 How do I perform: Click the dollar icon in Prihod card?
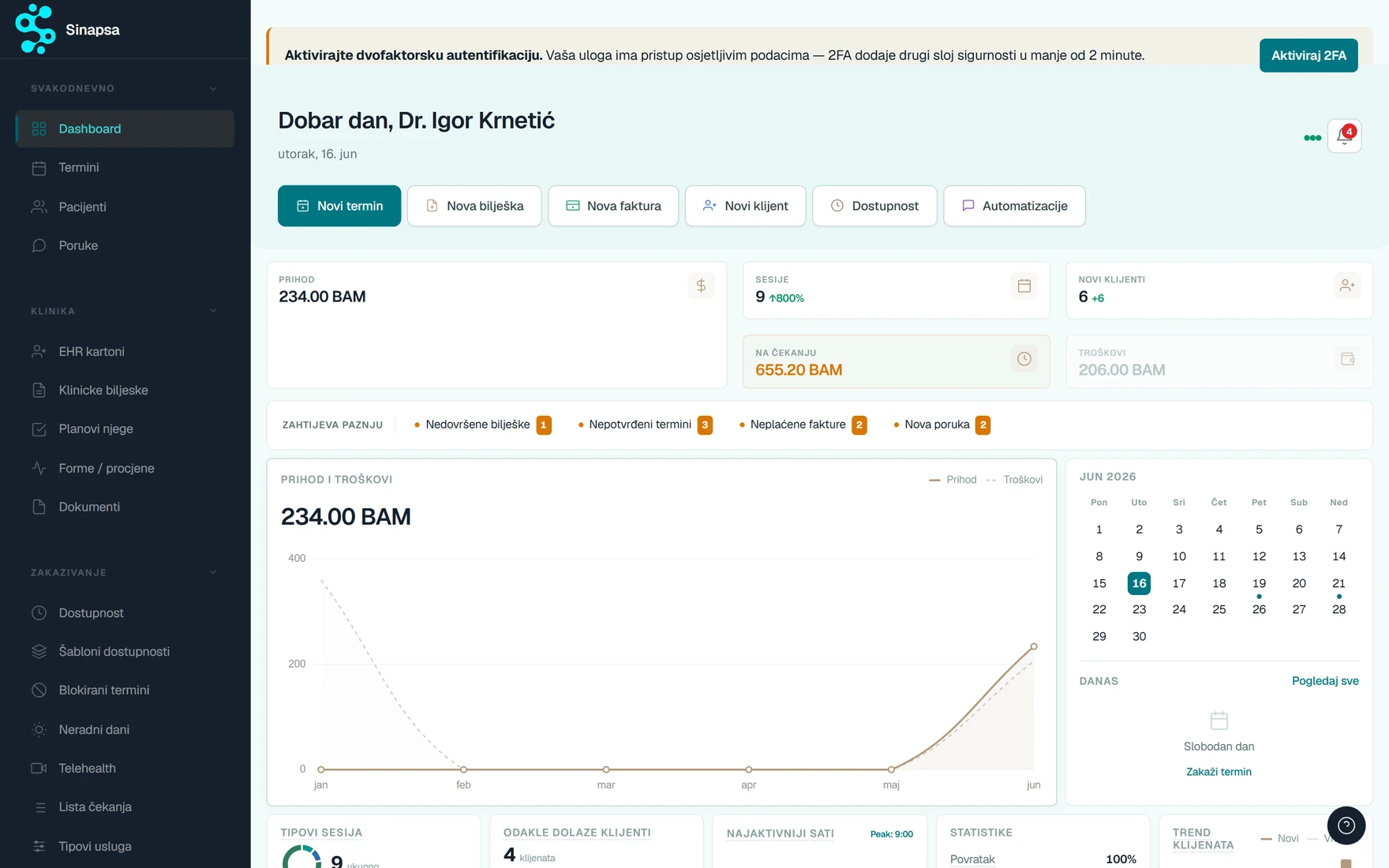click(701, 286)
